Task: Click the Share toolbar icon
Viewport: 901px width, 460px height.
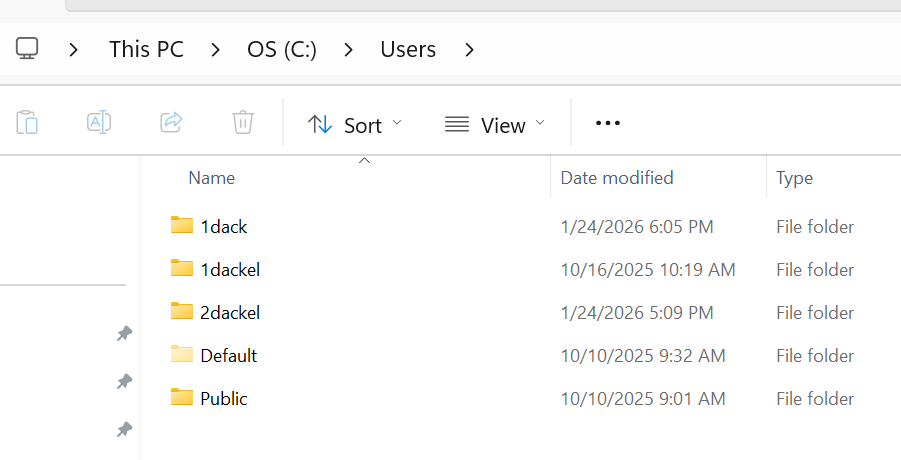Action: tap(171, 123)
